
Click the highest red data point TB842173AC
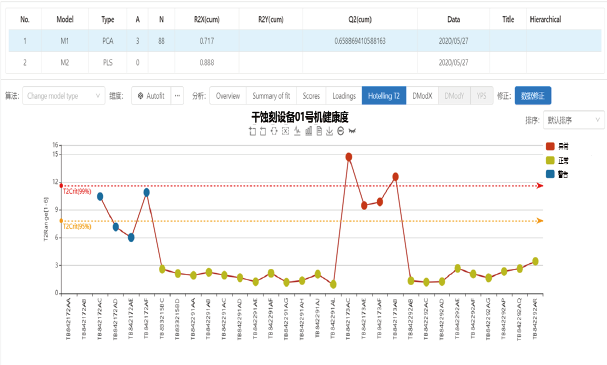tap(349, 157)
